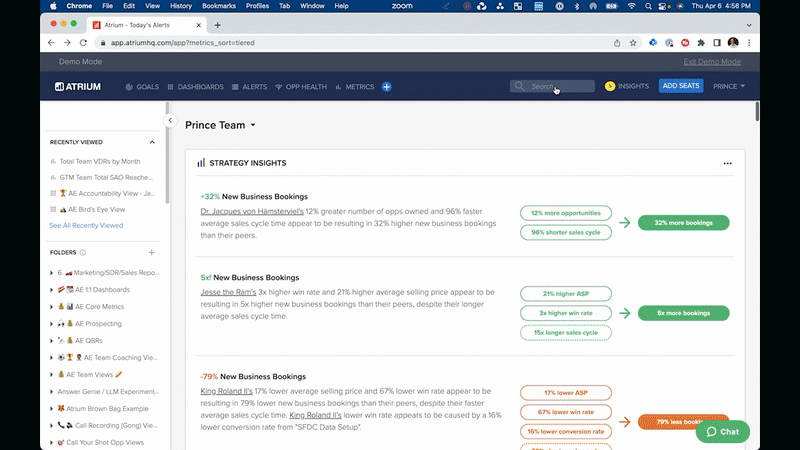800x450 pixels.
Task: Click Jesse the Ram's name link
Action: click(228, 292)
